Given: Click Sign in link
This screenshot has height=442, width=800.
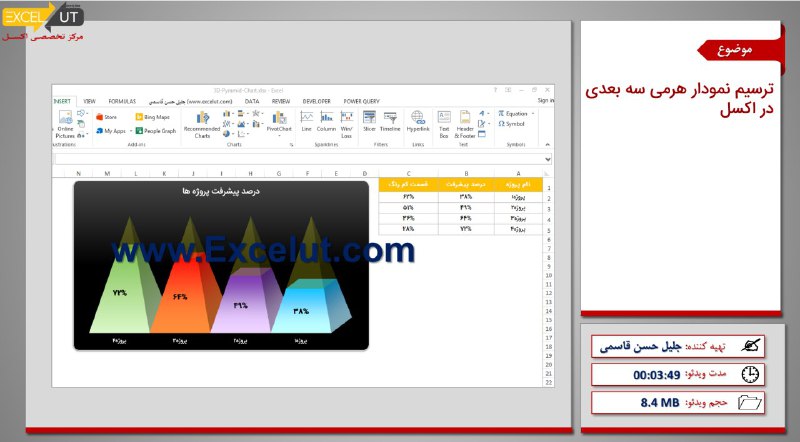Looking at the screenshot, I should (545, 101).
